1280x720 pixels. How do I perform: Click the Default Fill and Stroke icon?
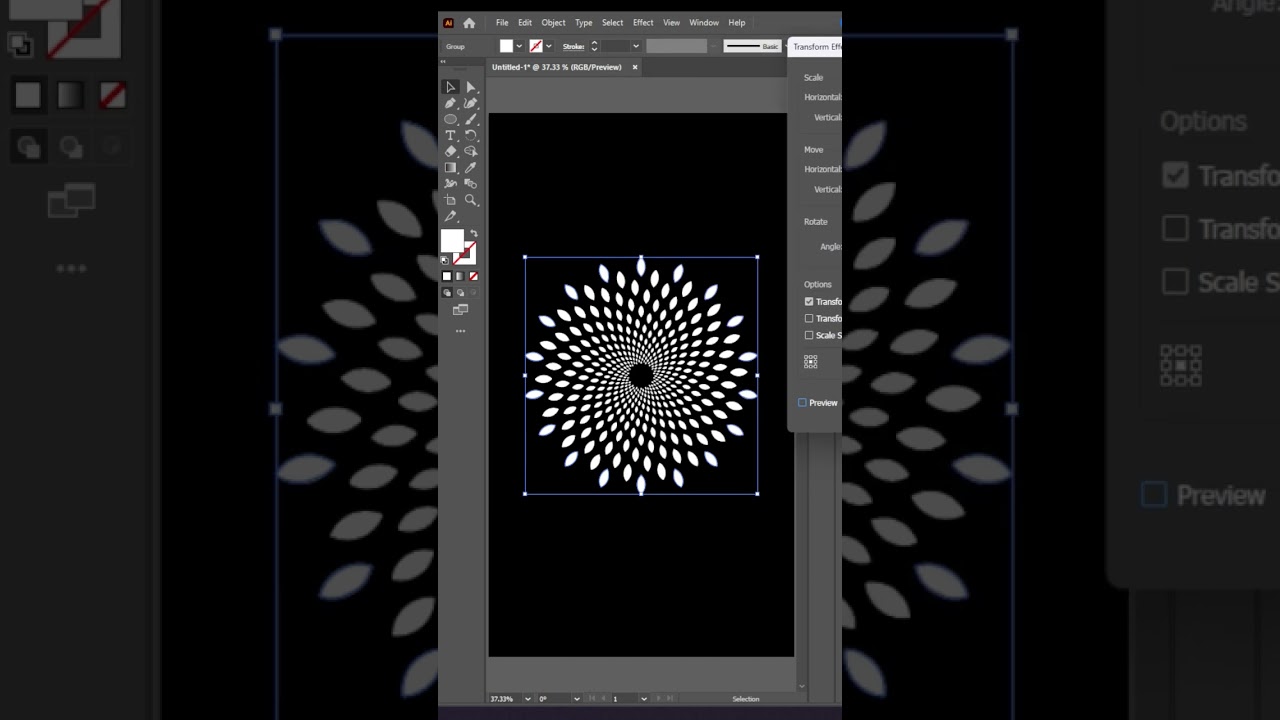[445, 260]
